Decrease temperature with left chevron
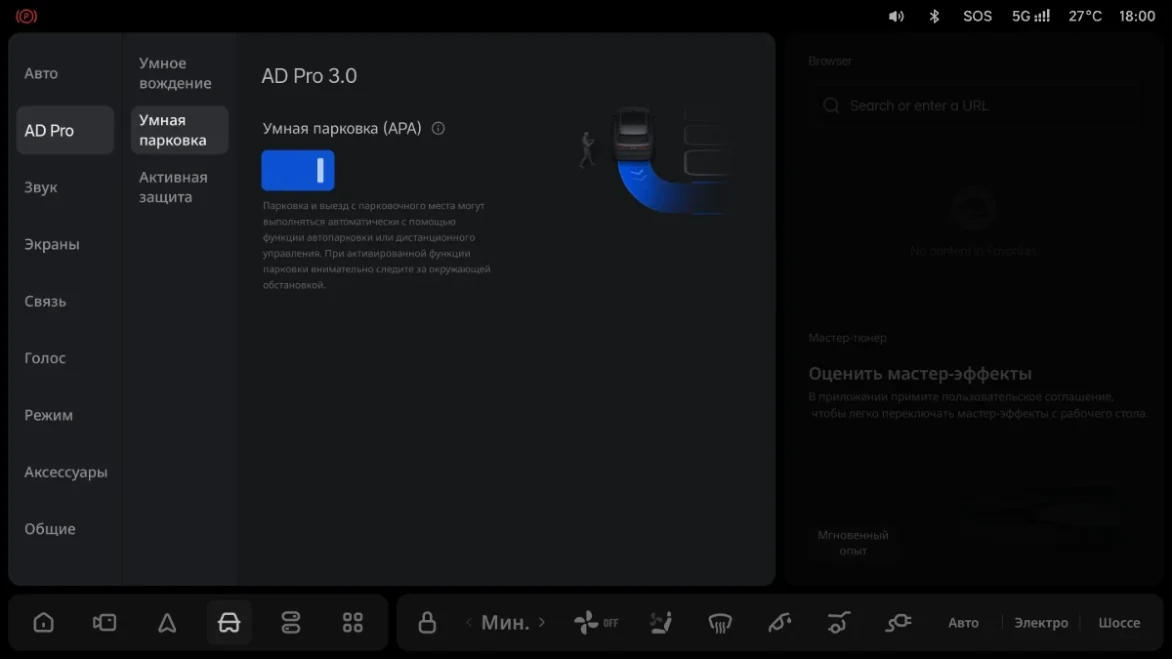1172x659 pixels. (x=469, y=622)
